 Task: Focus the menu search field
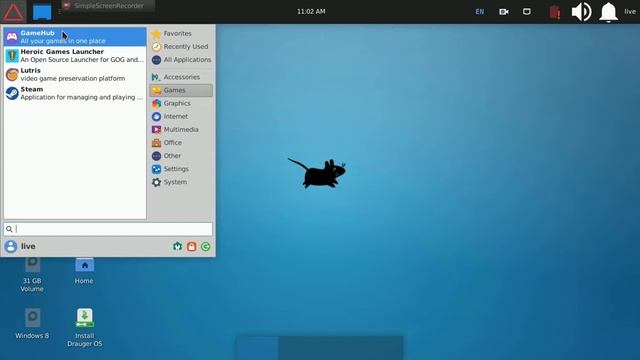coord(108,229)
